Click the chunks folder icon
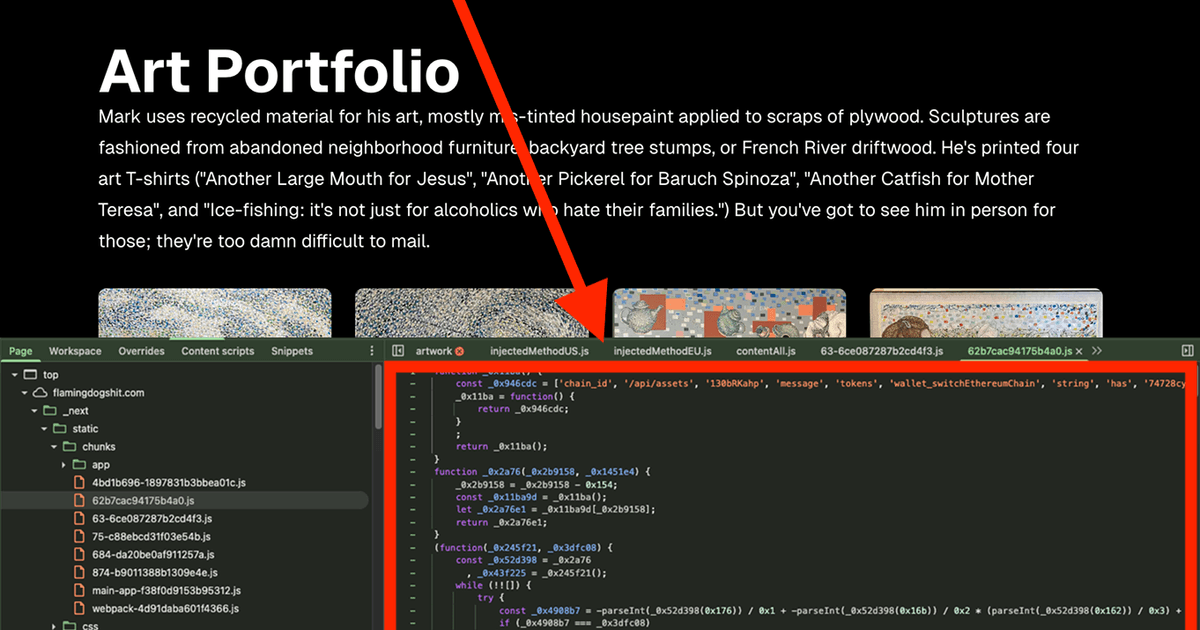 70,446
